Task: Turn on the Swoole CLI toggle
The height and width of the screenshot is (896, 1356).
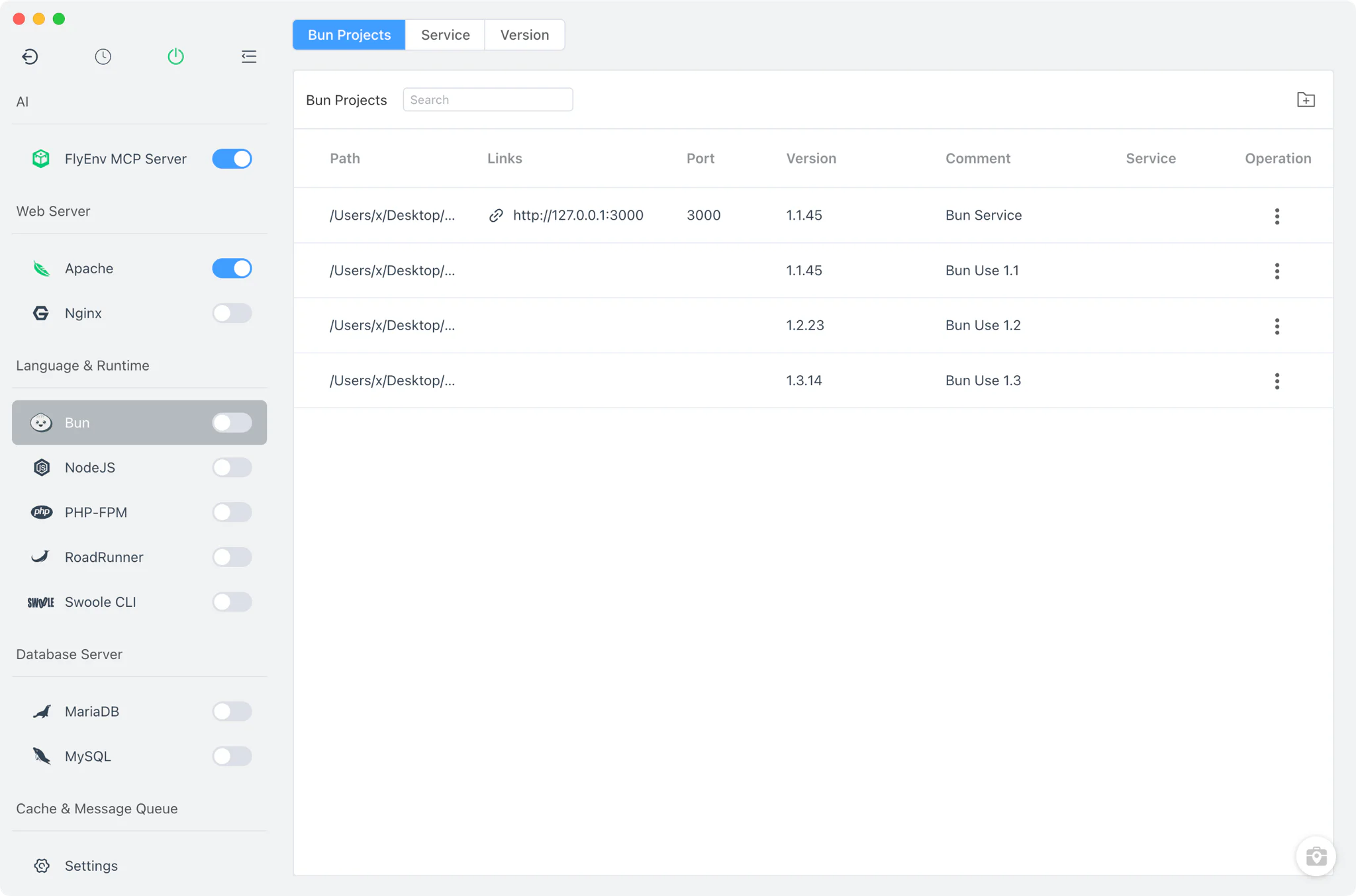Action: pos(232,602)
